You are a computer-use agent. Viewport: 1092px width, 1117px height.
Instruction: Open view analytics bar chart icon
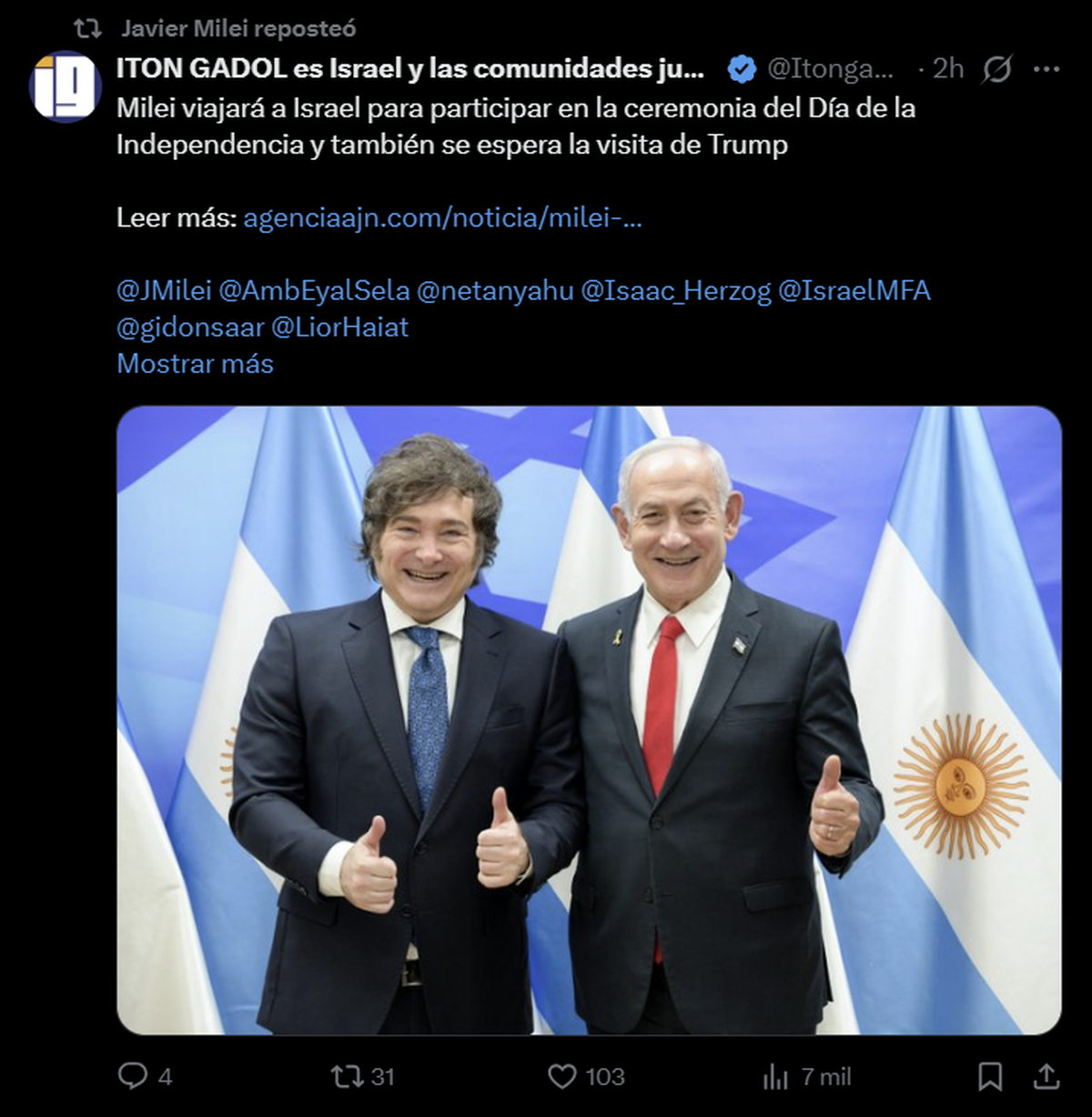point(775,1077)
